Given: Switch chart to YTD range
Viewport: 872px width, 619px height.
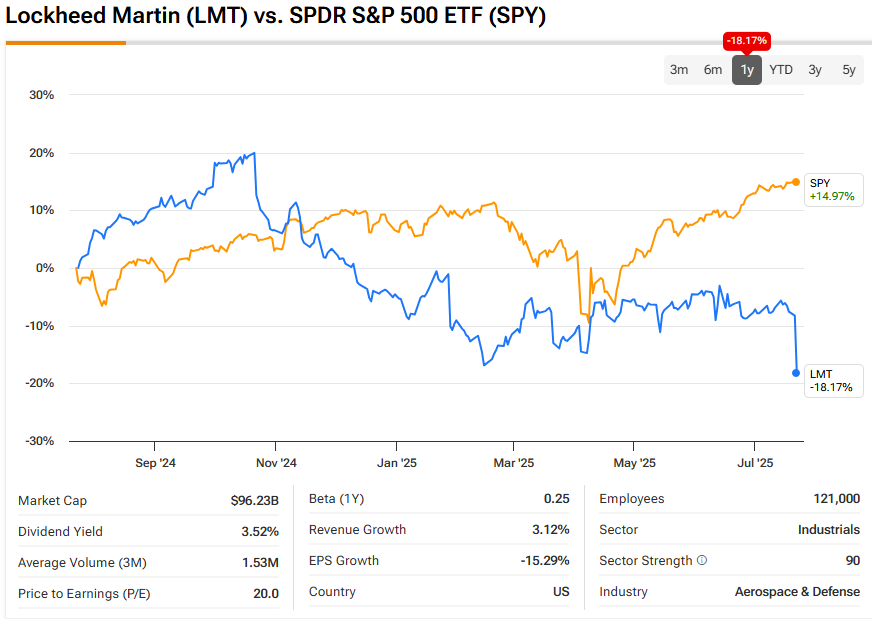Looking at the screenshot, I should [x=781, y=70].
